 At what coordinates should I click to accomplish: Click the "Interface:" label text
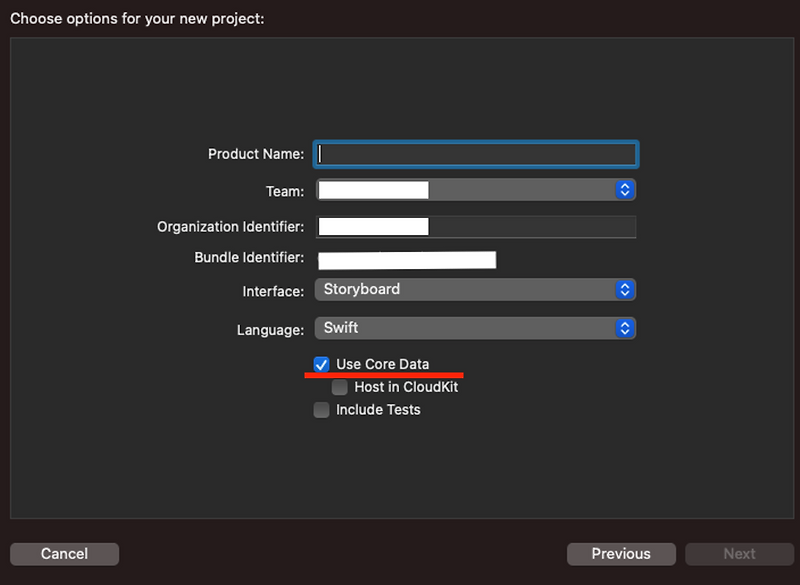point(273,292)
